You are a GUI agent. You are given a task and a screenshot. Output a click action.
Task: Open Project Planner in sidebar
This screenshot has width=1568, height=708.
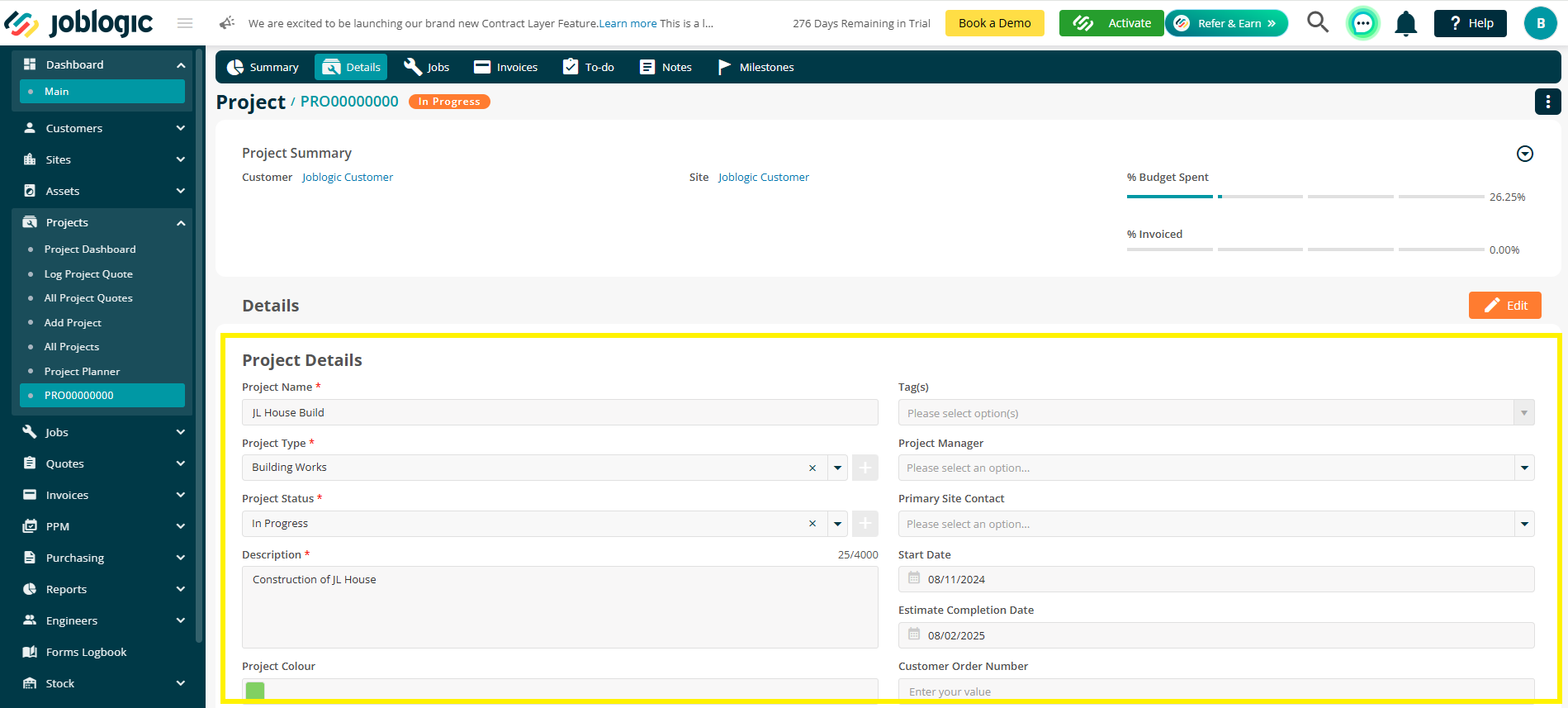pos(82,372)
